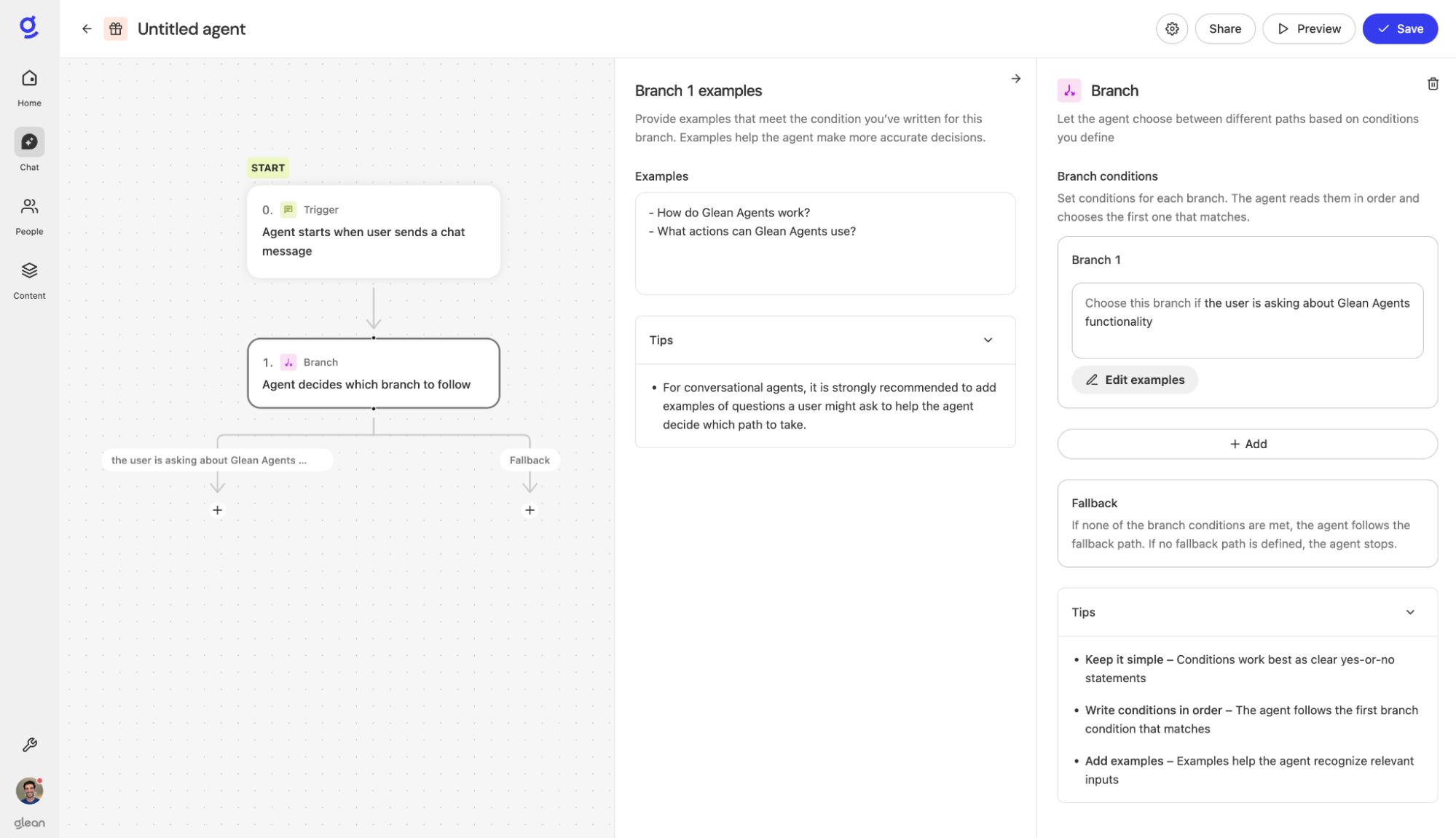The width and height of the screenshot is (1456, 838).
Task: Open the agent settings gear icon
Action: (1172, 29)
